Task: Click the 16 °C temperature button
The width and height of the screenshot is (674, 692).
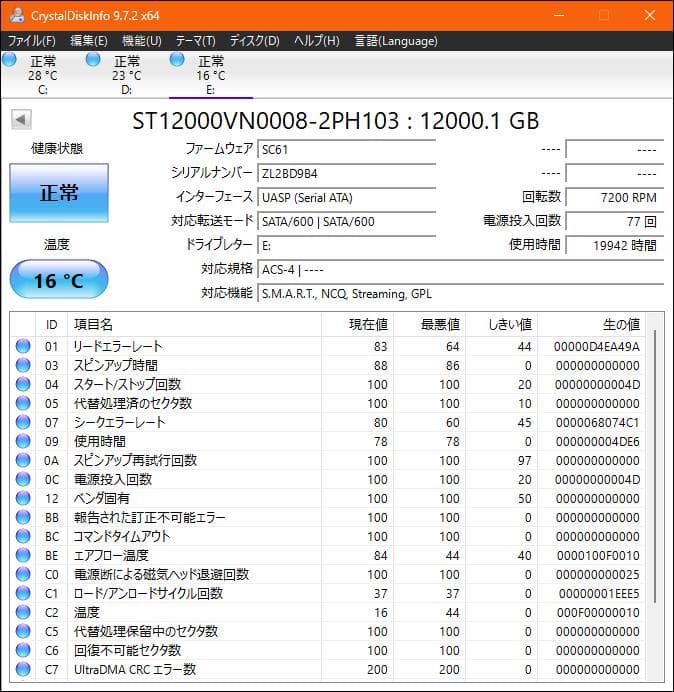Action: click(59, 280)
